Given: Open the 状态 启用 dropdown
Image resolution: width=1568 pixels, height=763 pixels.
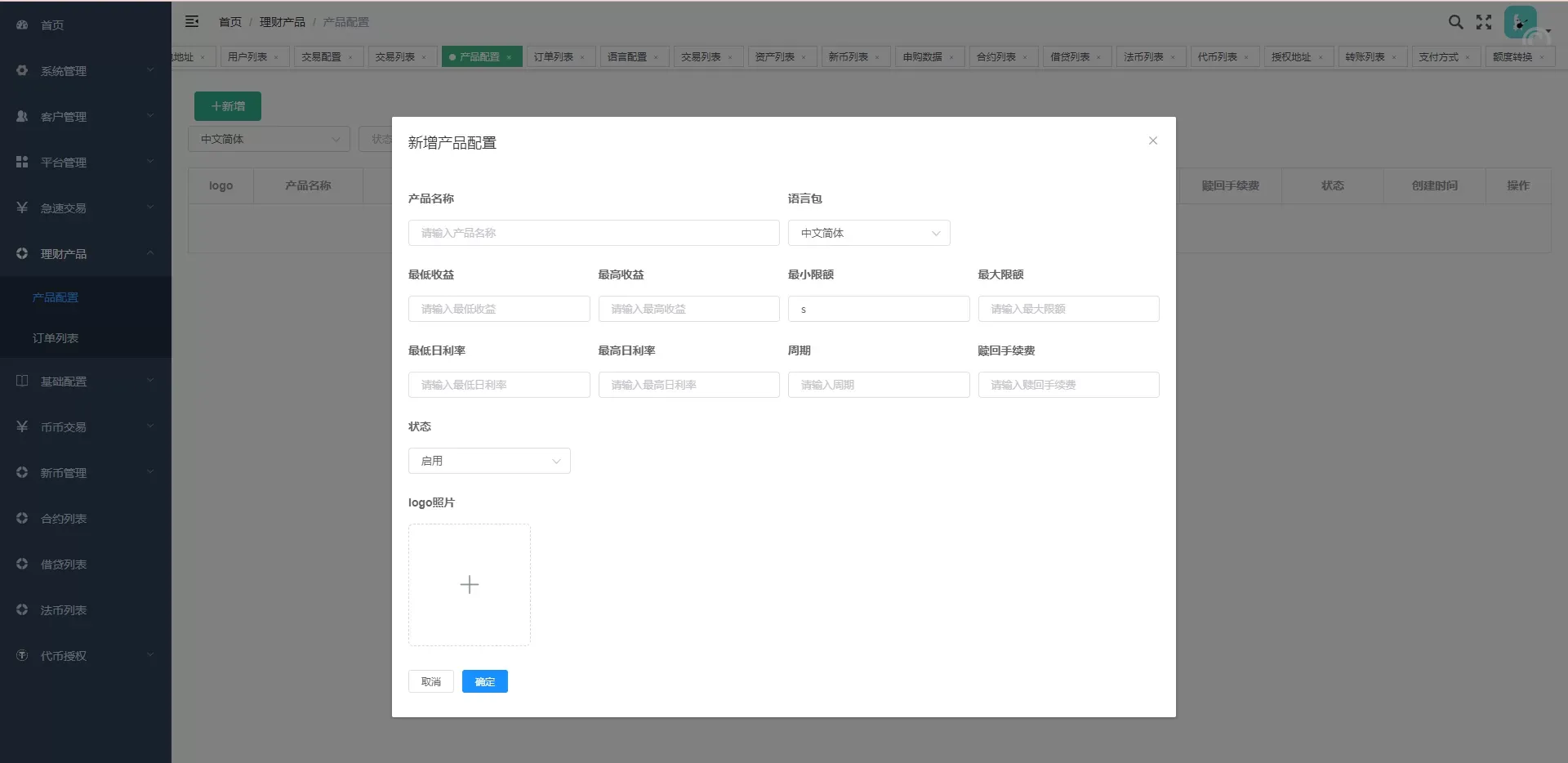Looking at the screenshot, I should pyautogui.click(x=488, y=461).
